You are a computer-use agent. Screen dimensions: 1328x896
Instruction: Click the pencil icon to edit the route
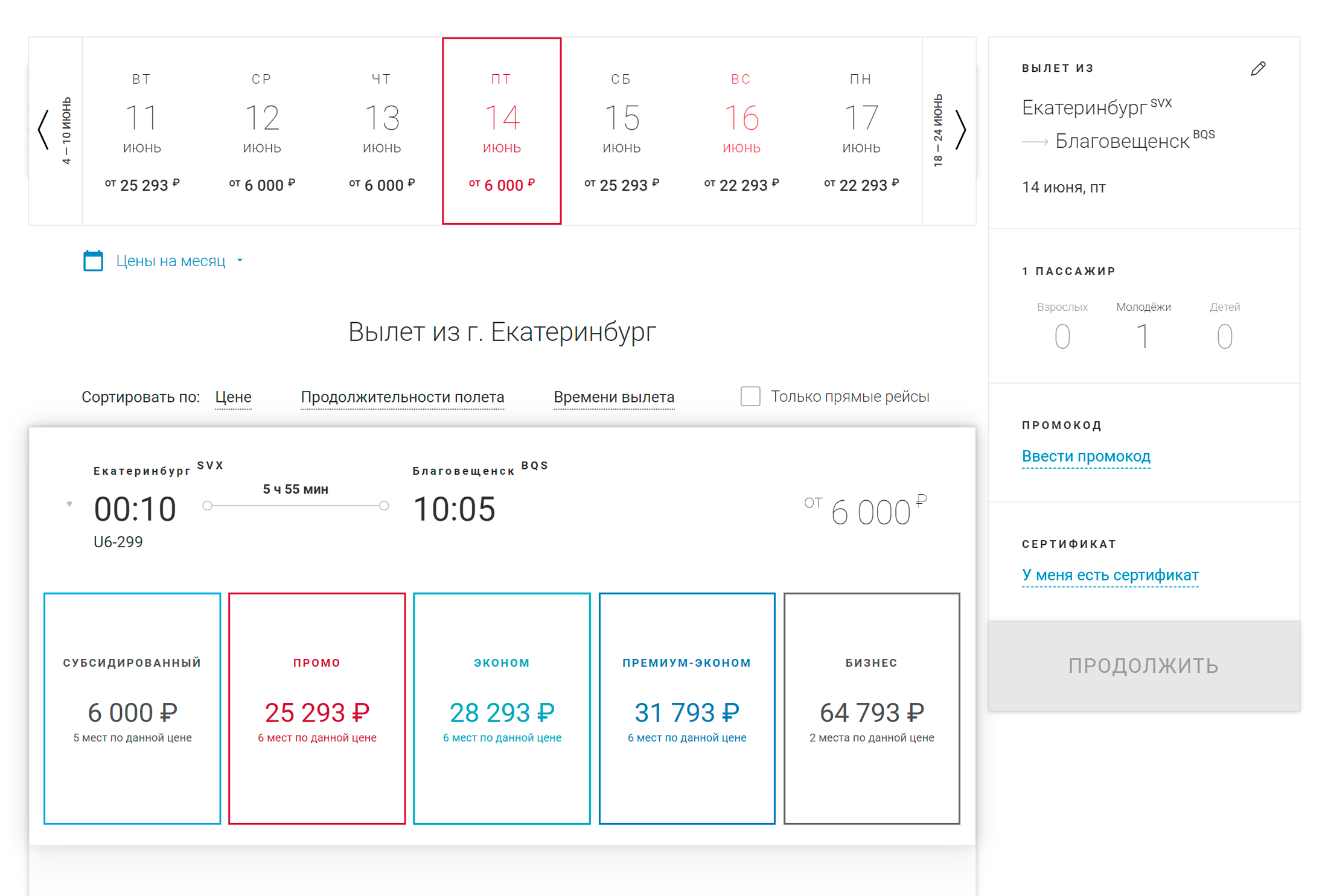point(1258,69)
